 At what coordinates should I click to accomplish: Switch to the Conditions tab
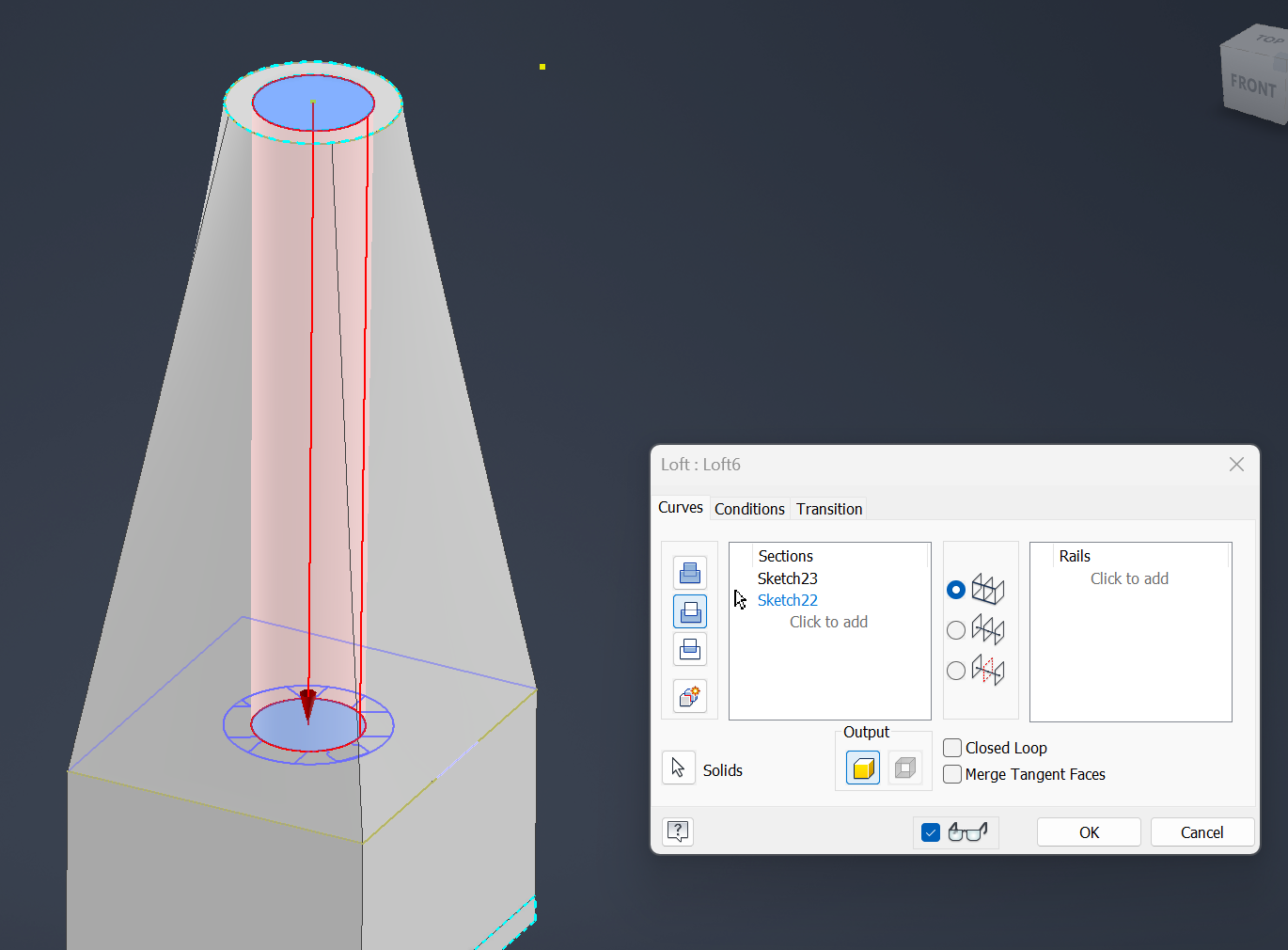[749, 508]
